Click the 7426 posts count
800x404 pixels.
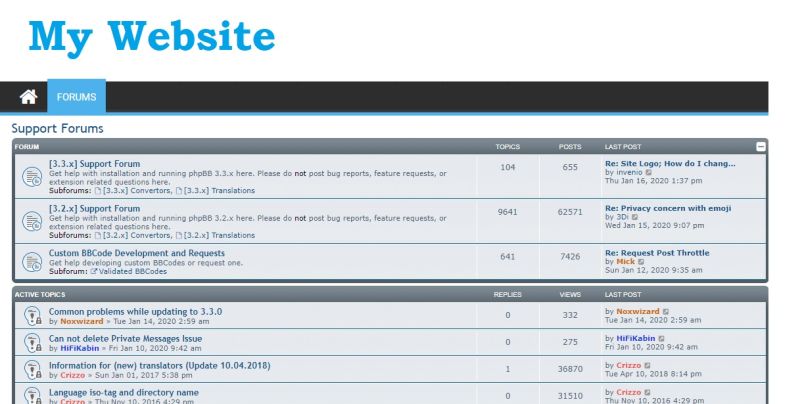(570, 257)
